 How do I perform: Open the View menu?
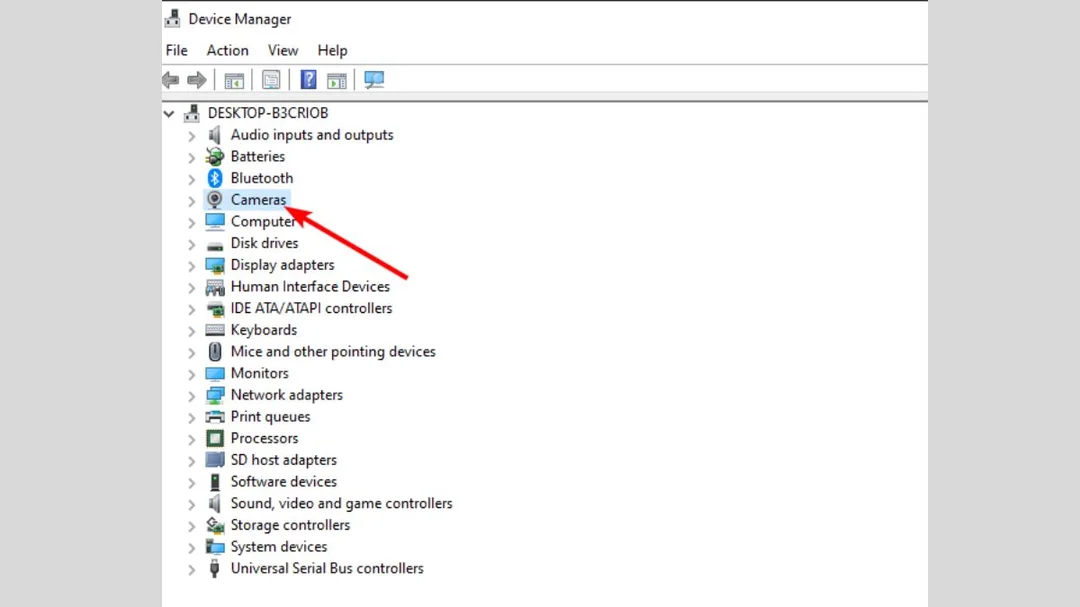click(x=283, y=50)
